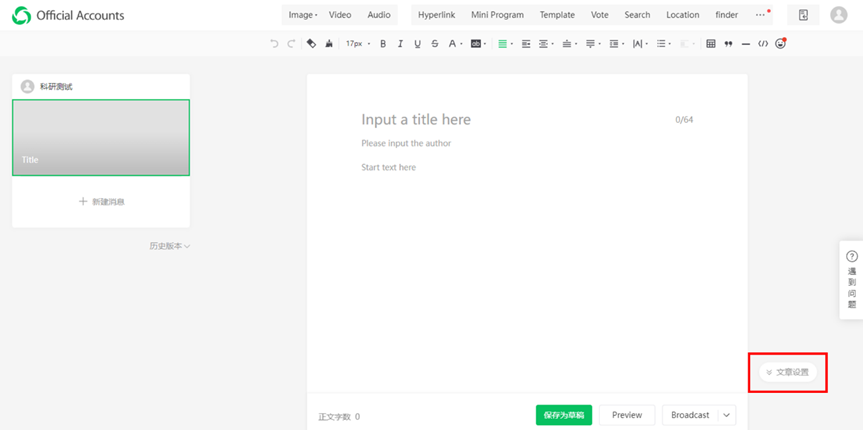Toggle underline text formatting
863x430 pixels.
point(417,44)
